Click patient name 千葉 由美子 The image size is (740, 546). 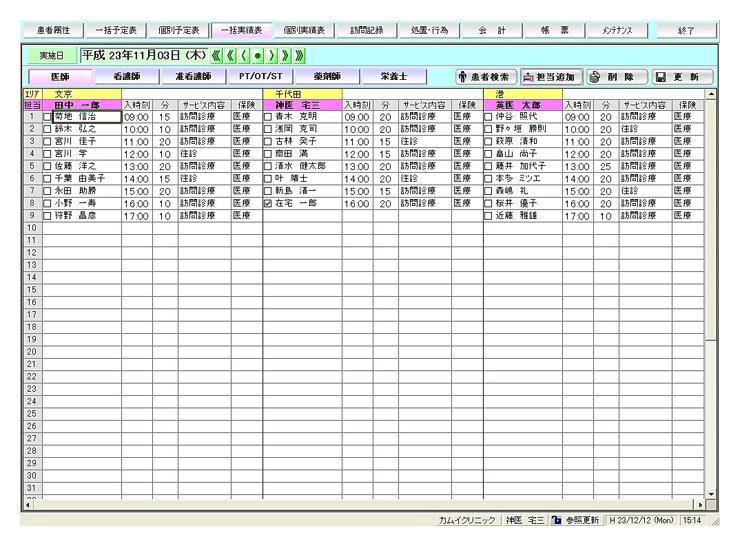pyautogui.click(x=80, y=178)
